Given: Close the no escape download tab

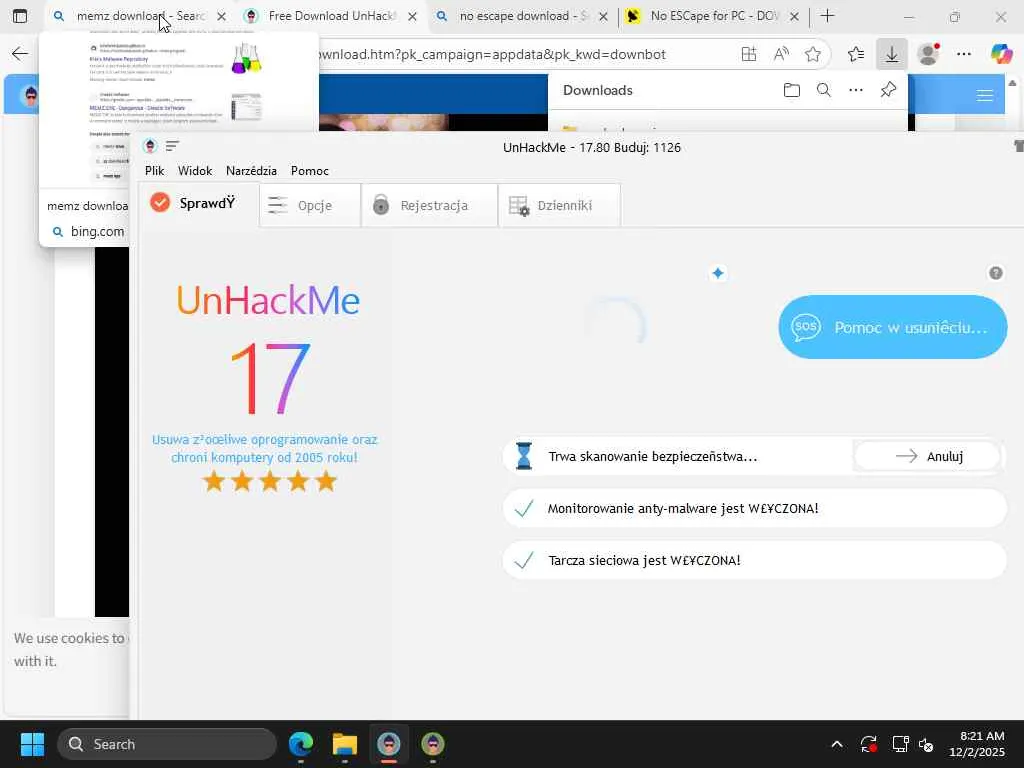Looking at the screenshot, I should [603, 16].
